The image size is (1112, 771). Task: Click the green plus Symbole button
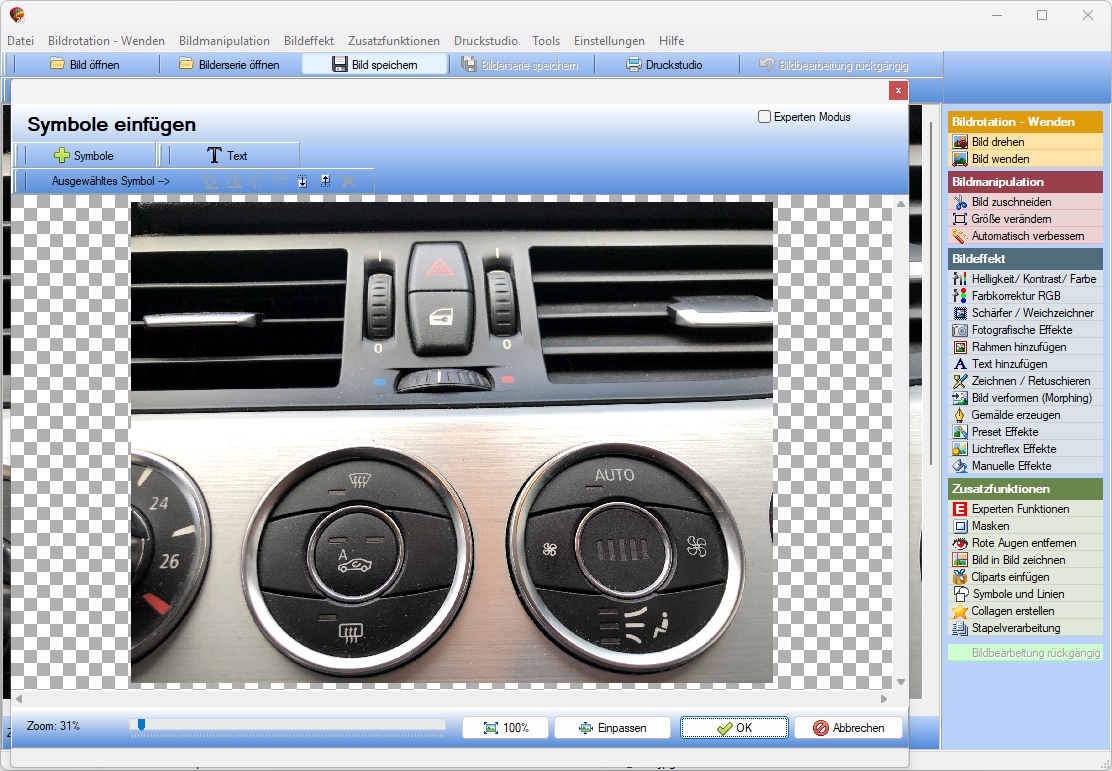84,155
